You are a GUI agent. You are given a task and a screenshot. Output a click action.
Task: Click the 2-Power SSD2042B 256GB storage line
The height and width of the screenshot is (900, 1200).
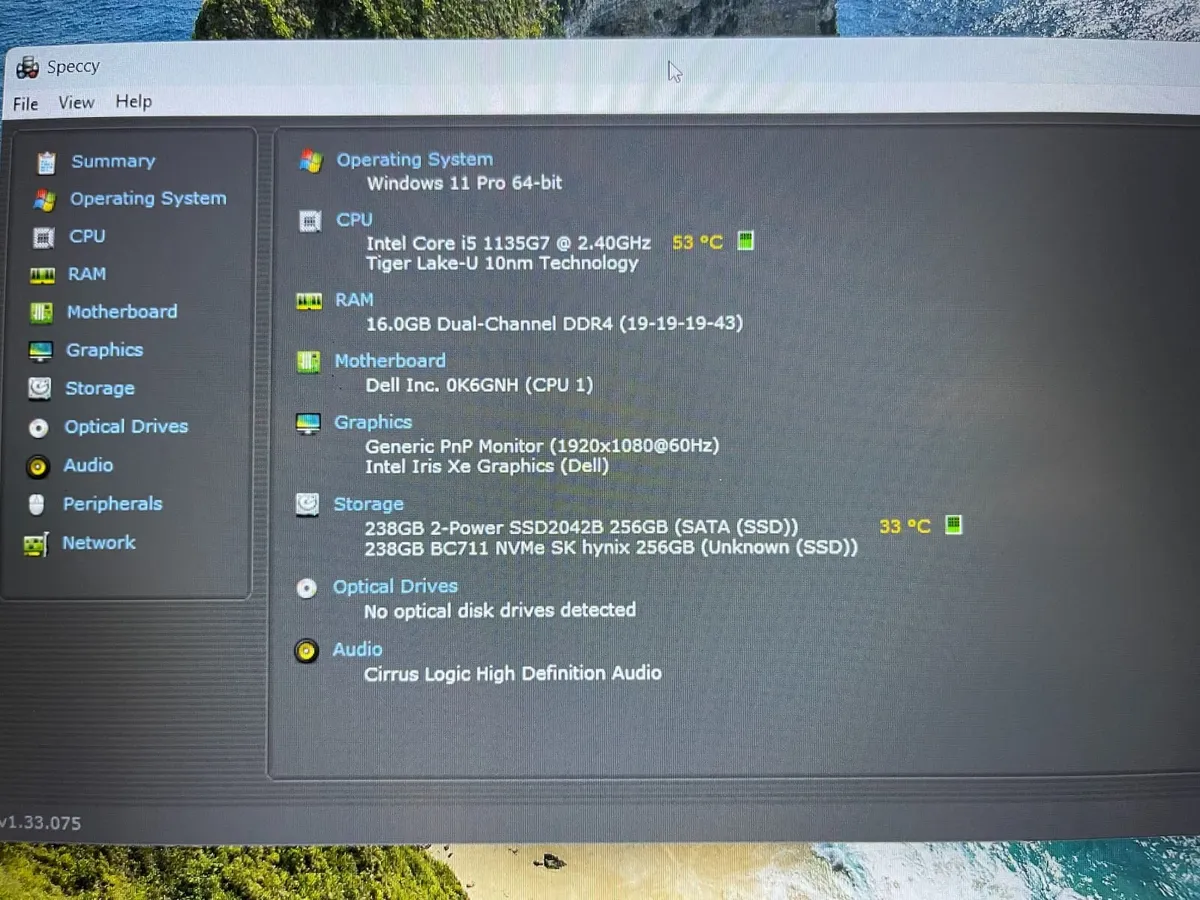coord(581,527)
